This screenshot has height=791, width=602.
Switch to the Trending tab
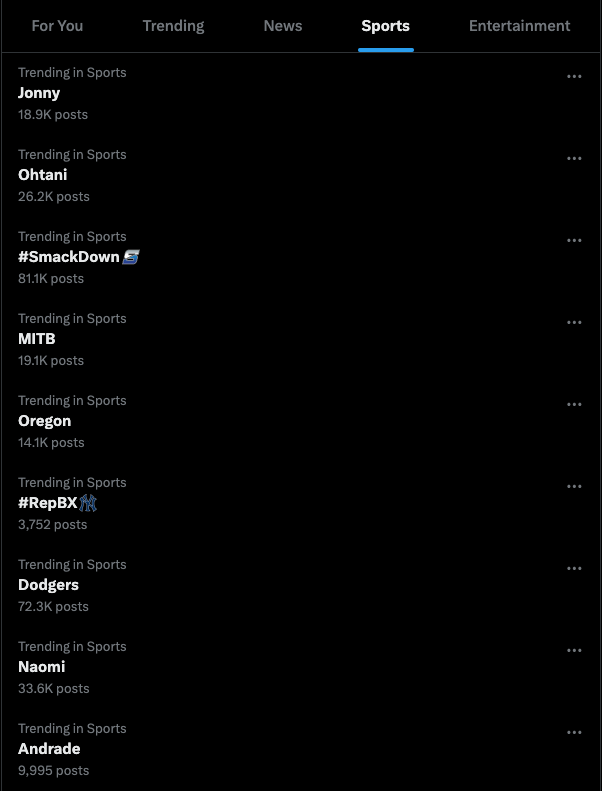[x=174, y=26]
